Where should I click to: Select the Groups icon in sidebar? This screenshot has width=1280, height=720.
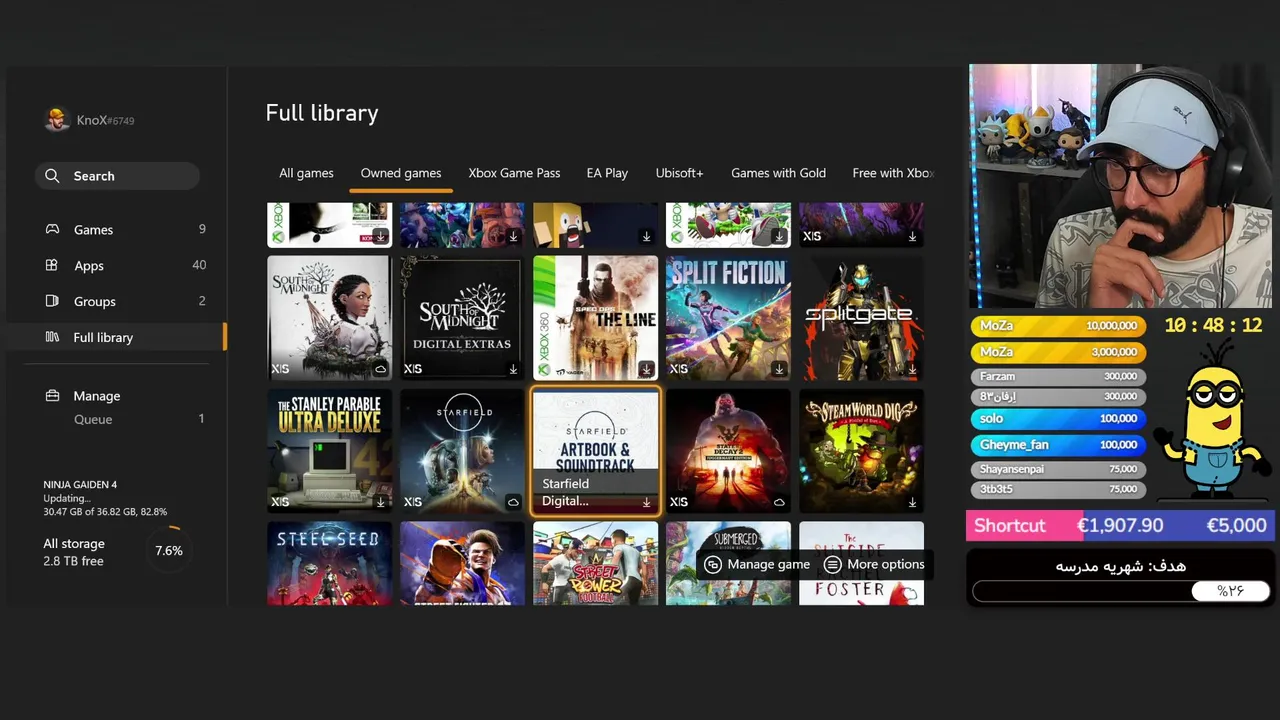(52, 301)
